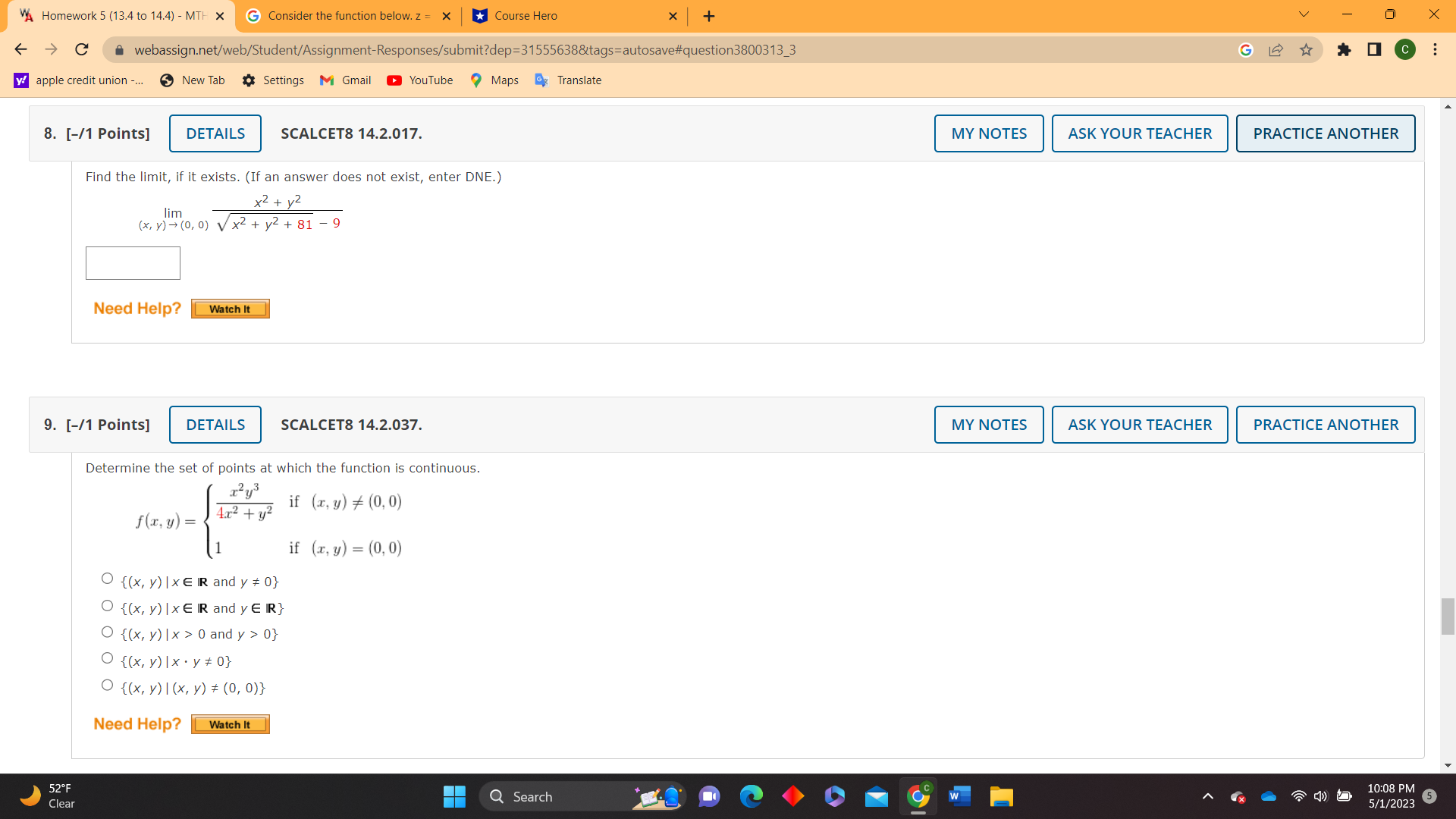Click the browser reload icon
Image resolution: width=1456 pixels, height=819 pixels.
pos(82,50)
